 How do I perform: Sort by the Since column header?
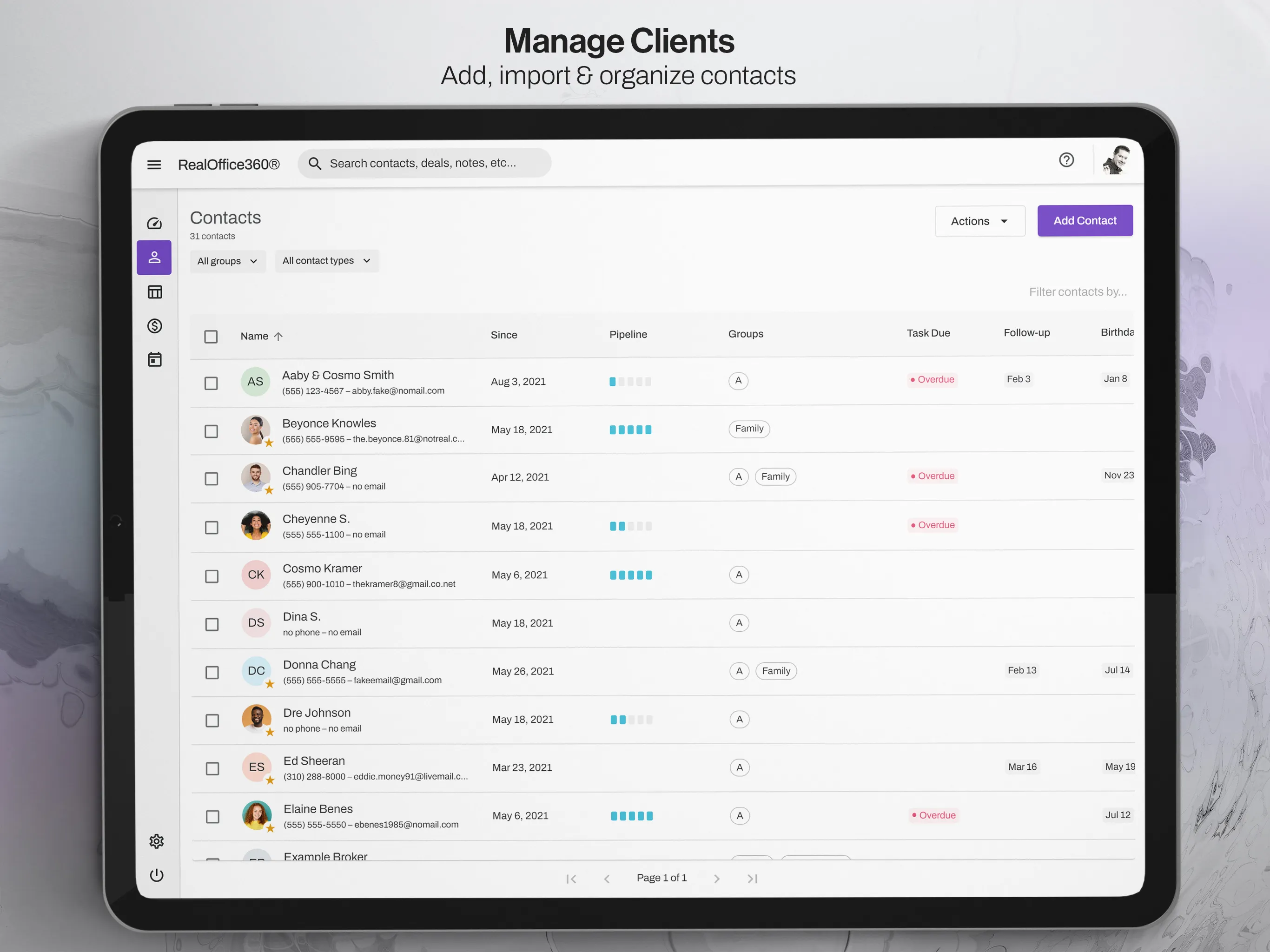pyautogui.click(x=503, y=335)
